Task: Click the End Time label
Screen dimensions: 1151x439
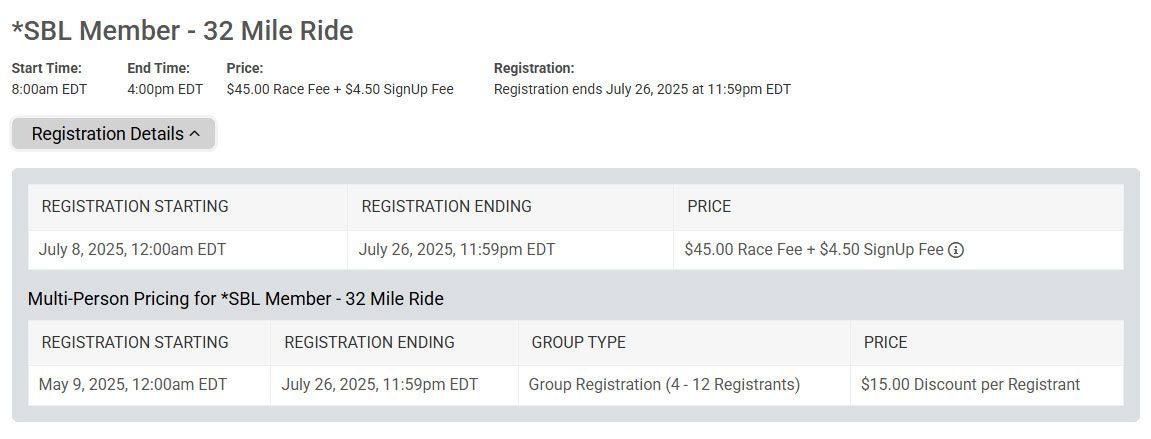Action: click(x=159, y=68)
